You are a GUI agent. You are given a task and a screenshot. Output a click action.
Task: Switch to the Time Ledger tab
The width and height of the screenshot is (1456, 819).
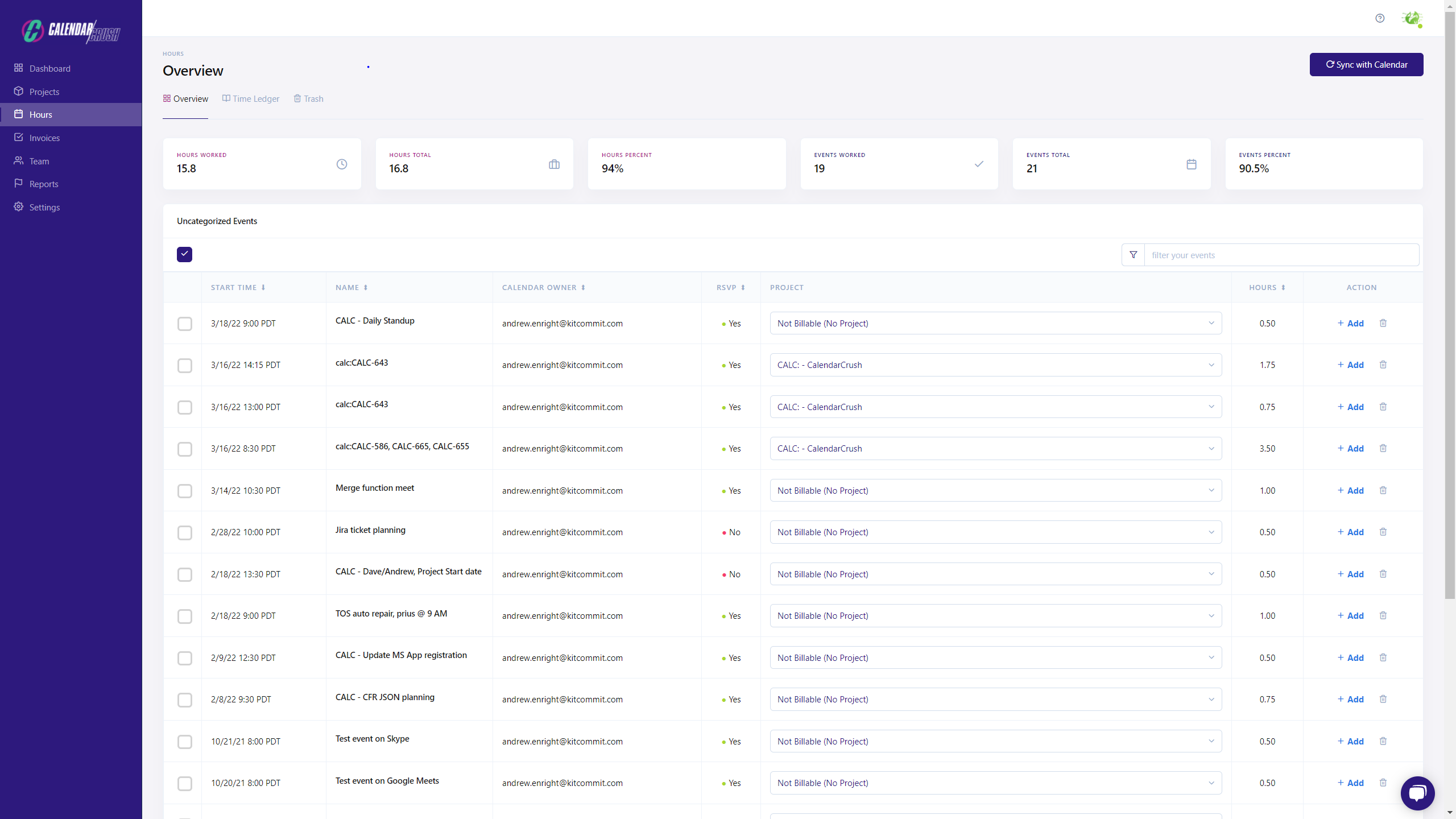tap(251, 99)
